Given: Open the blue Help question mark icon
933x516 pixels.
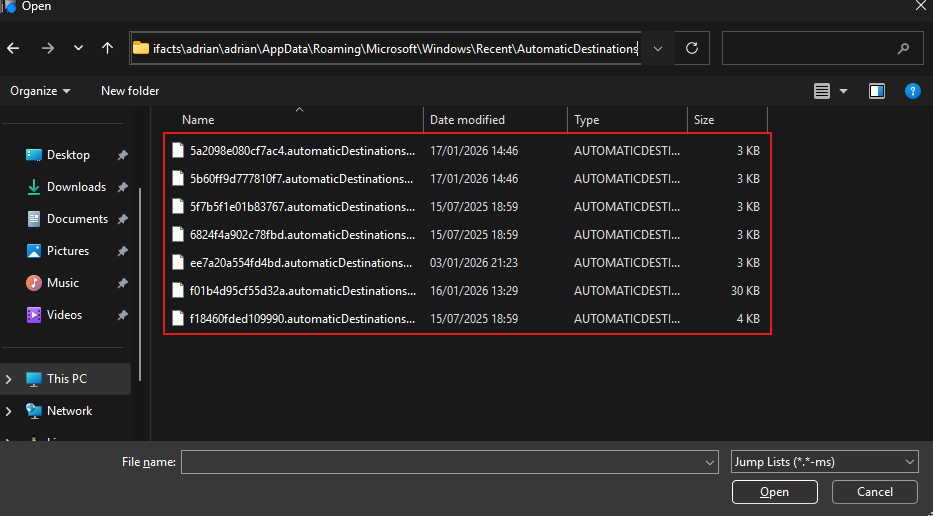Looking at the screenshot, I should click(x=912, y=91).
